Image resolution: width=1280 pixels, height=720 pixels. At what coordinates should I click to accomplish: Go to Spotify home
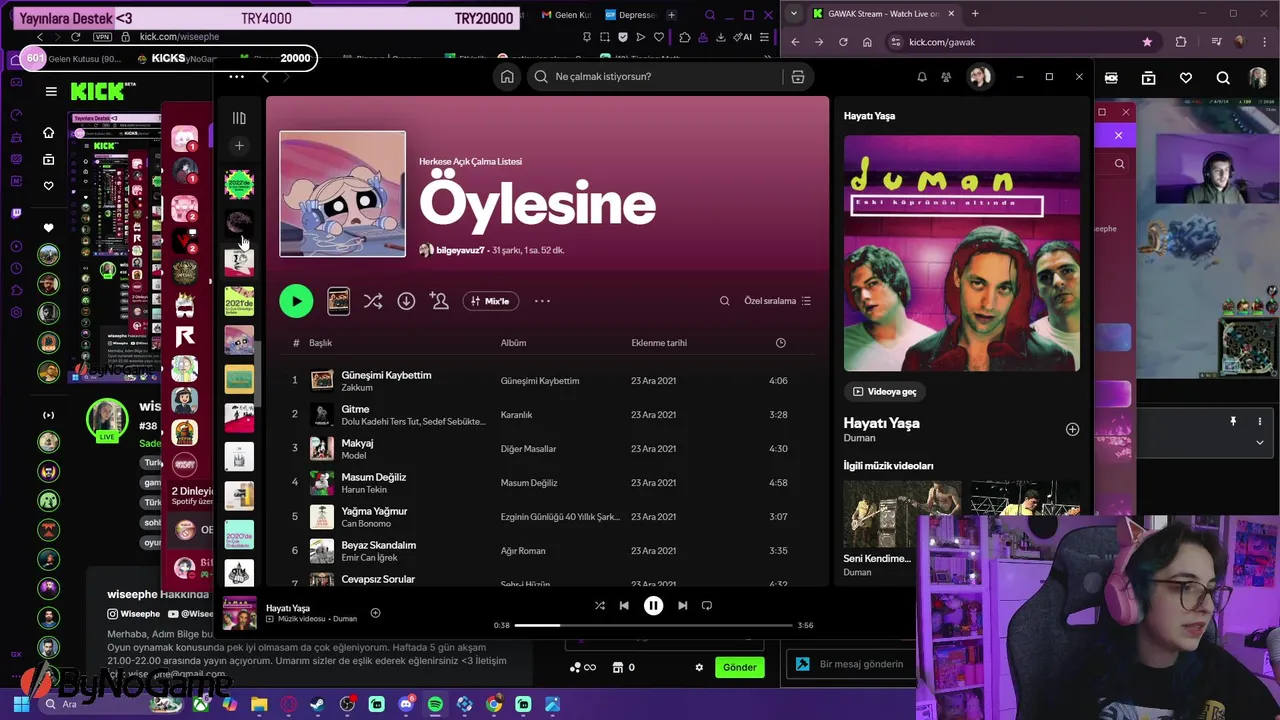click(x=508, y=77)
